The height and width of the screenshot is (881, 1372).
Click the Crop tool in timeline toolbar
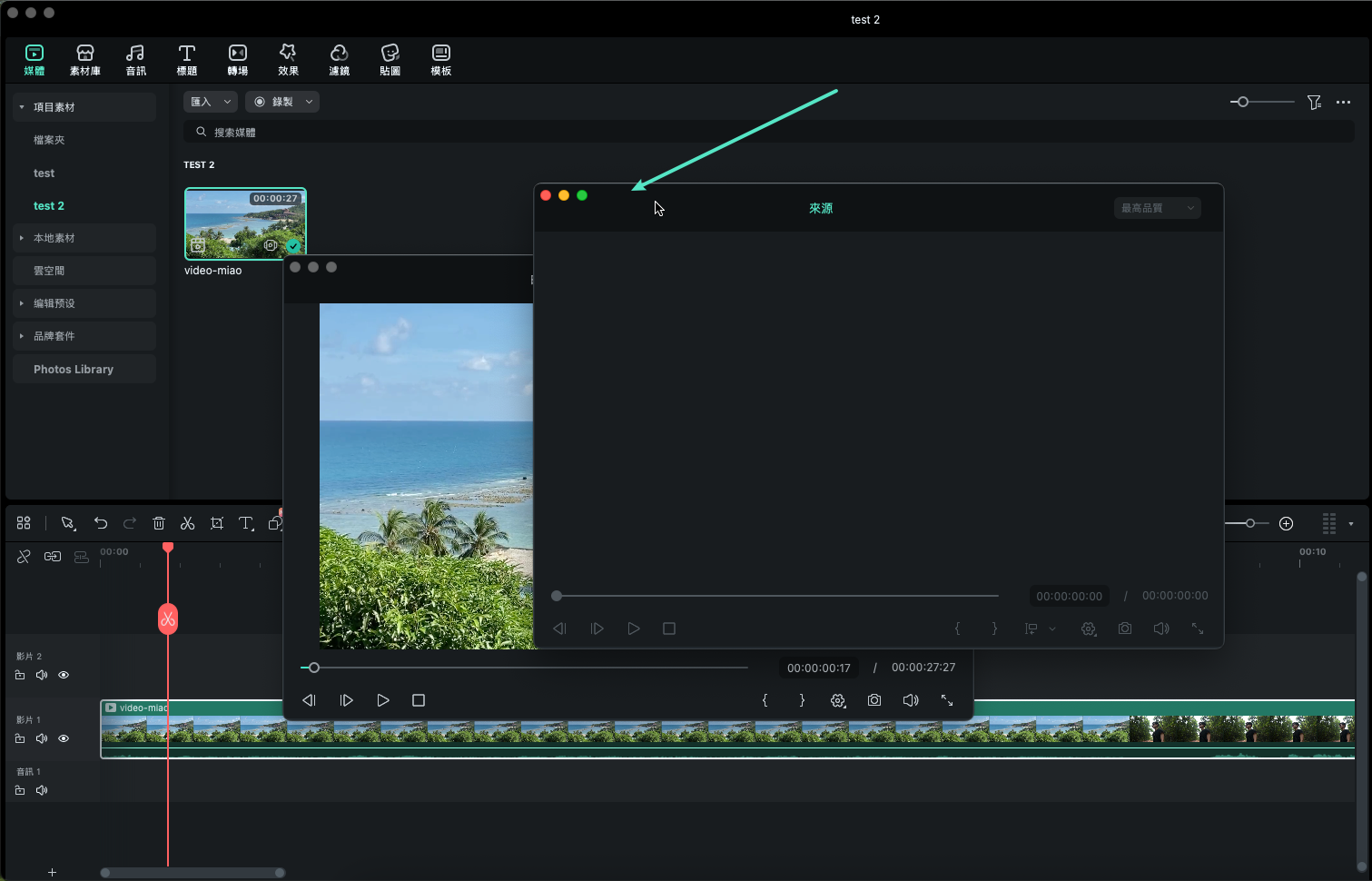[217, 523]
